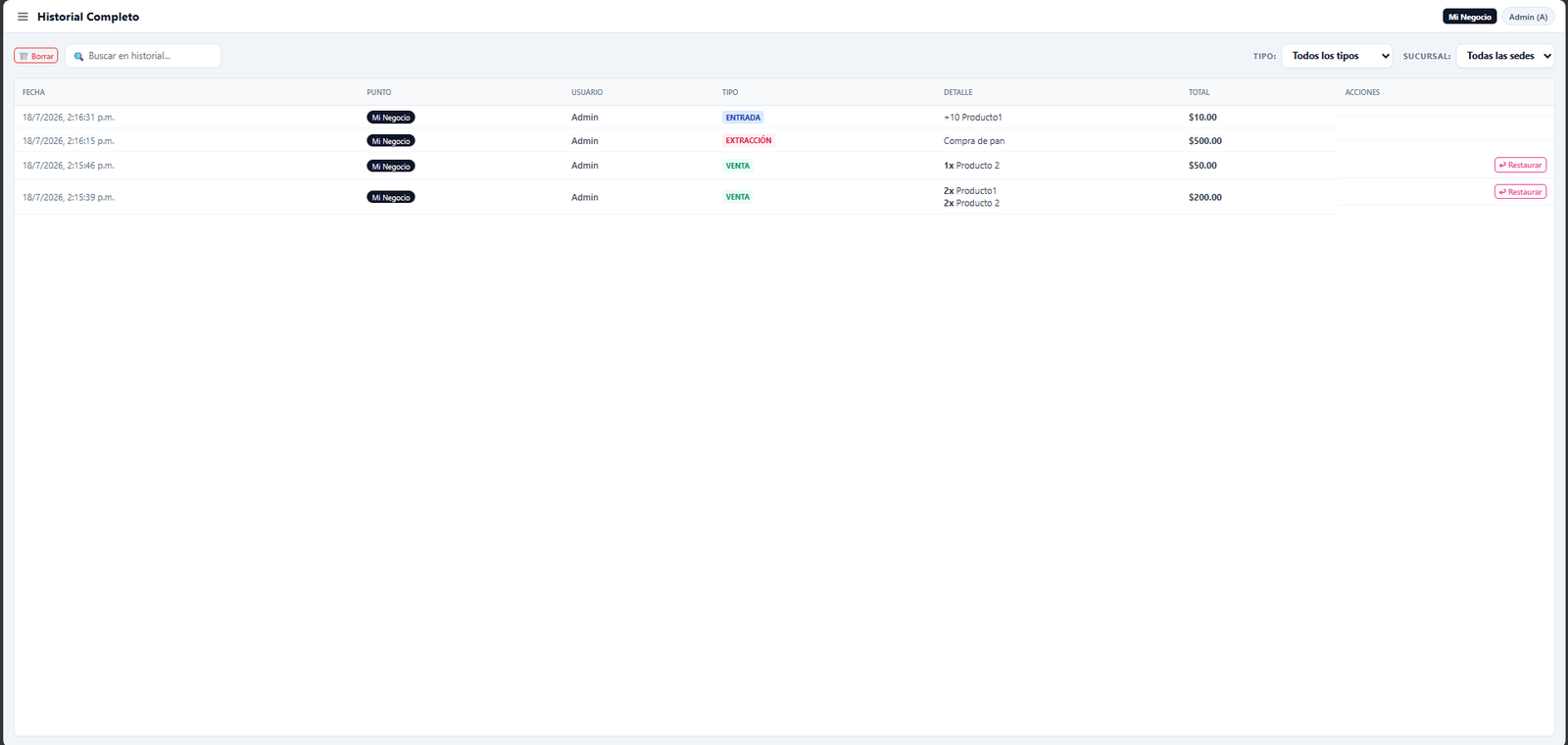The image size is (1568, 745).
Task: Select the date 18/7/2026, 2:15:46 p.m.
Action: pos(69,166)
